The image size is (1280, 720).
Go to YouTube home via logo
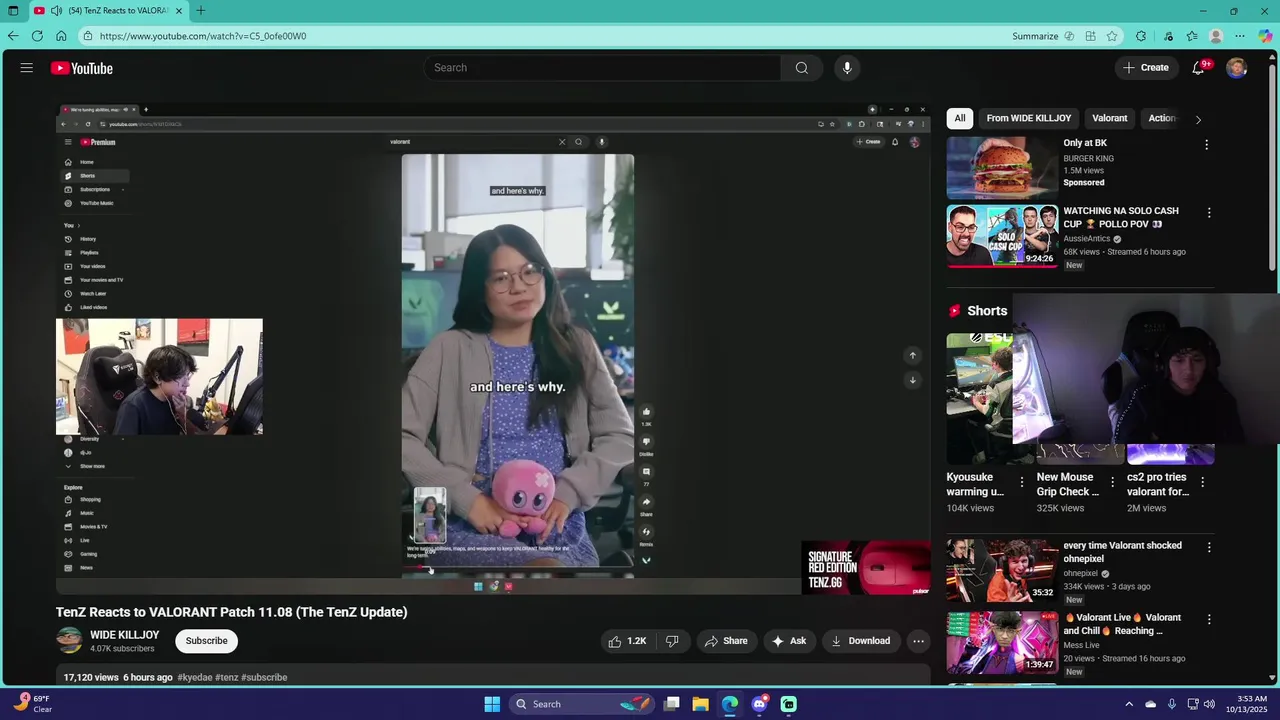tap(82, 68)
